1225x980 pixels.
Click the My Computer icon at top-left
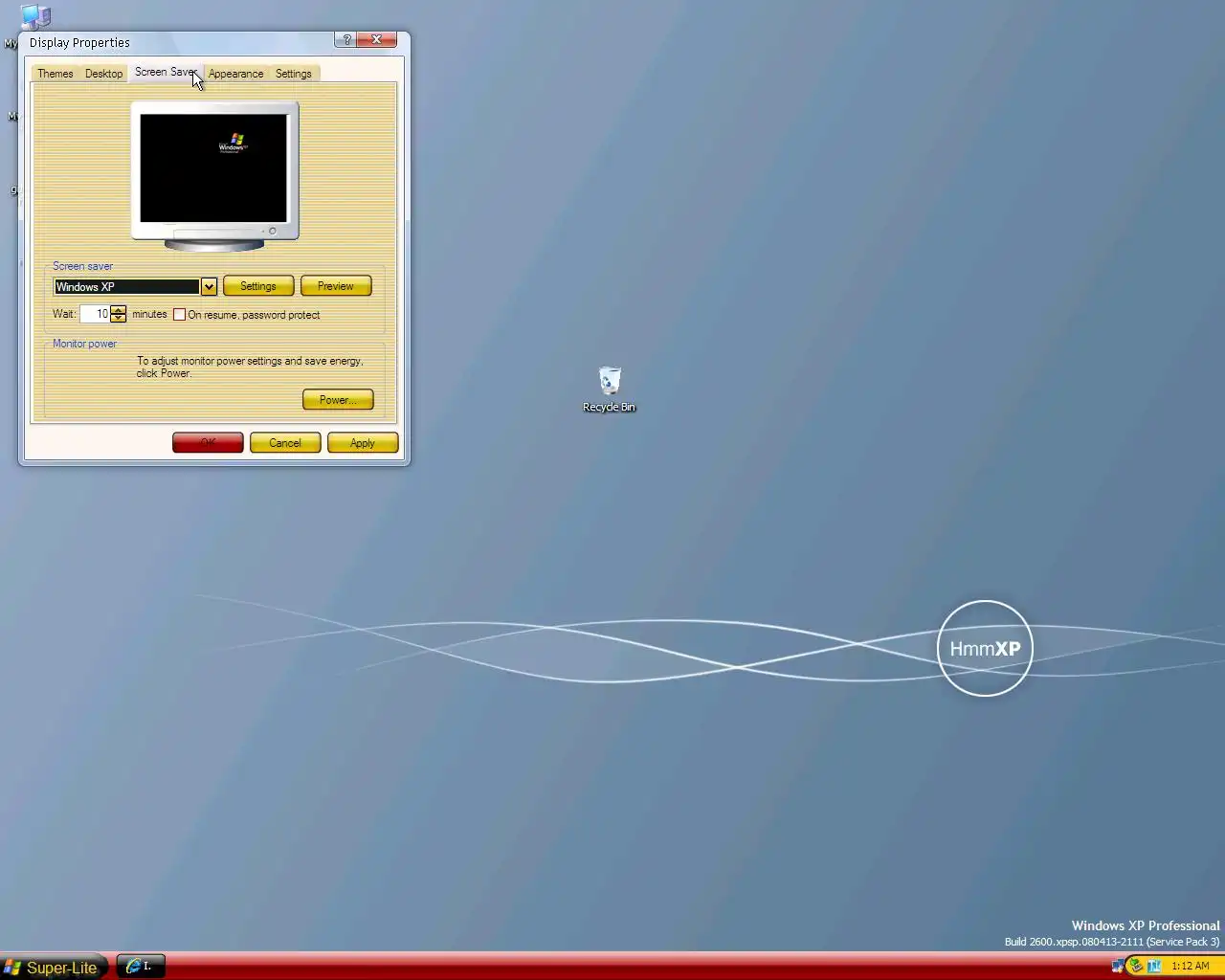[34, 16]
